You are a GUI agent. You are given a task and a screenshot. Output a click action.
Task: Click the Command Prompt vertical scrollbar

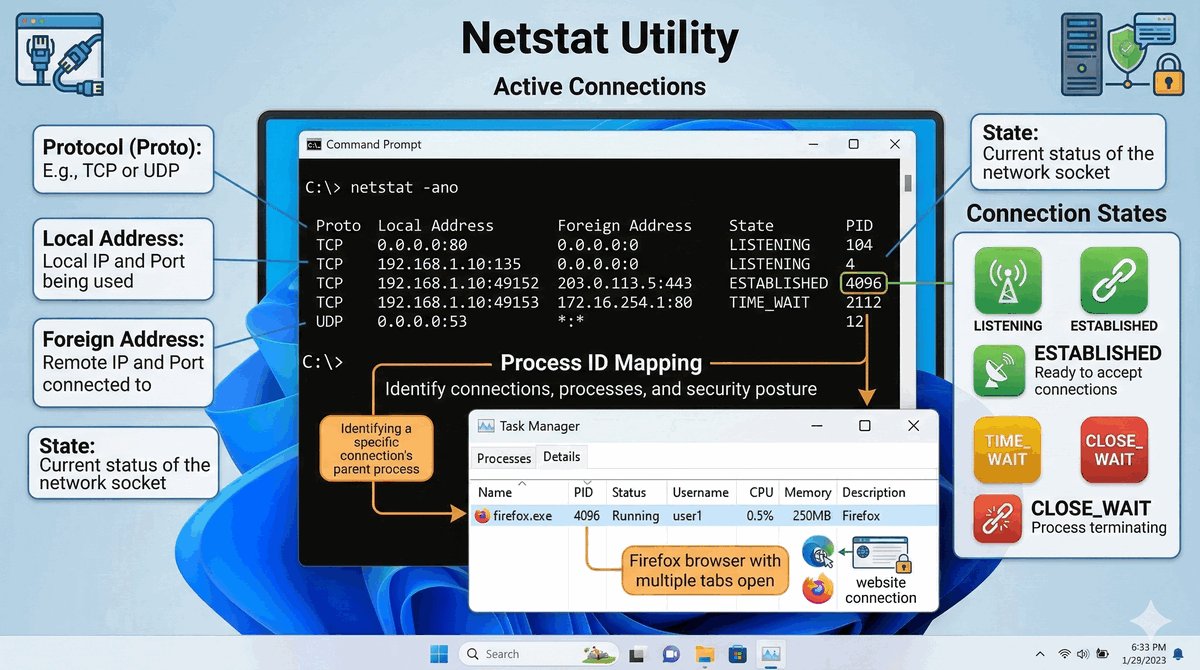(908, 300)
